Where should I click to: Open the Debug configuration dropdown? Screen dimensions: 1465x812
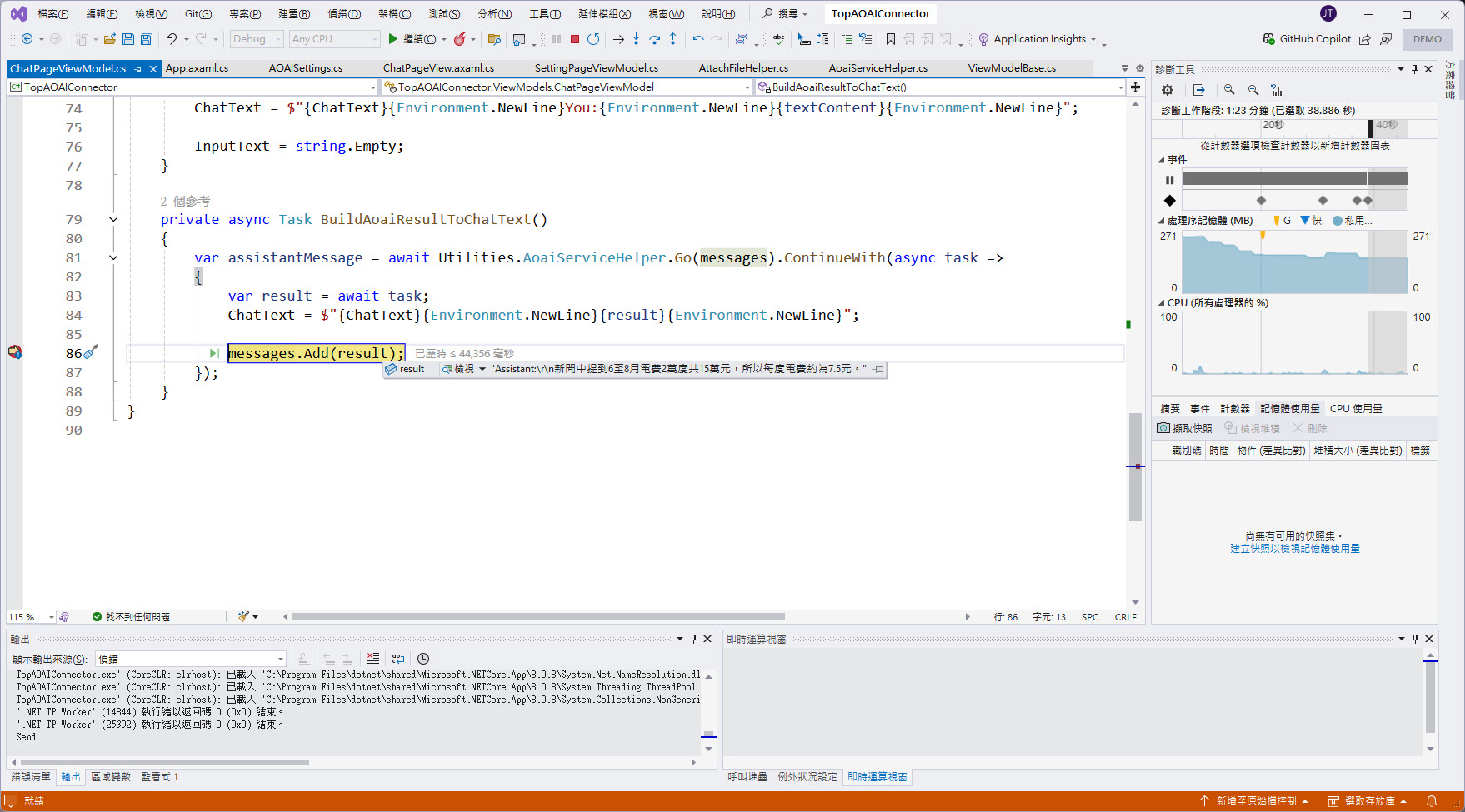coord(257,39)
